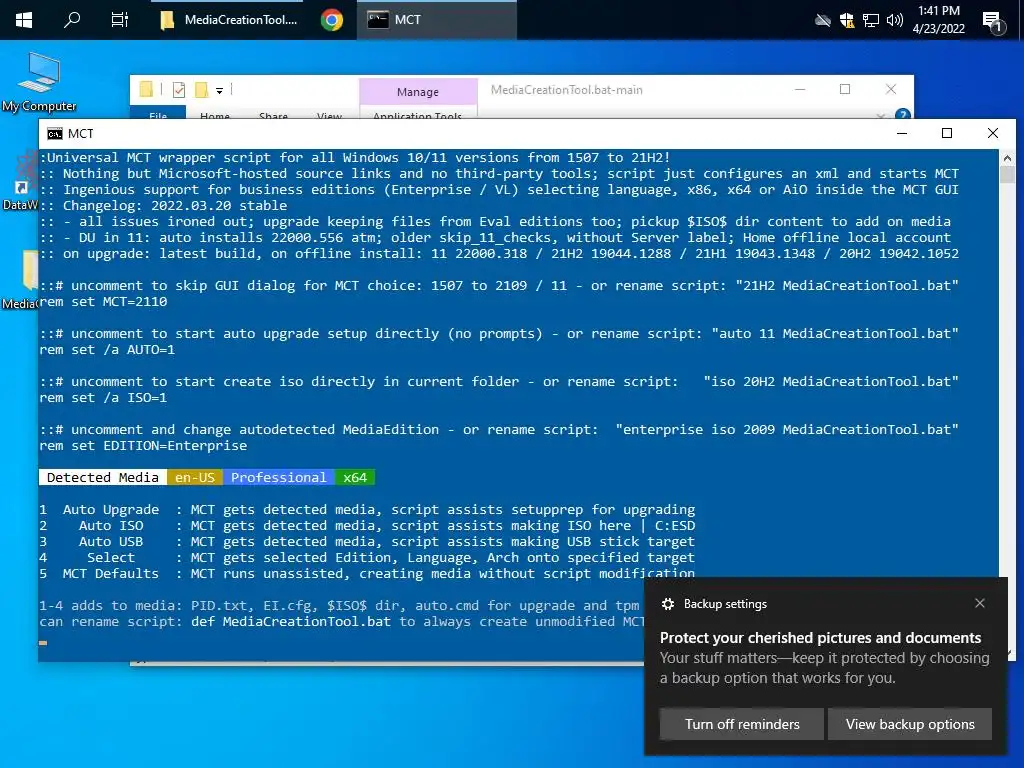Click Explorer help question mark icon
1024x768 pixels.
click(x=903, y=115)
